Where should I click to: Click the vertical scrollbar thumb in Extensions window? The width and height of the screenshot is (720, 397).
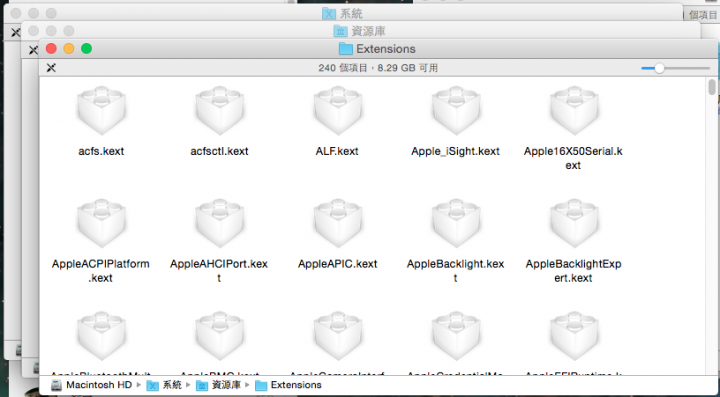click(712, 87)
